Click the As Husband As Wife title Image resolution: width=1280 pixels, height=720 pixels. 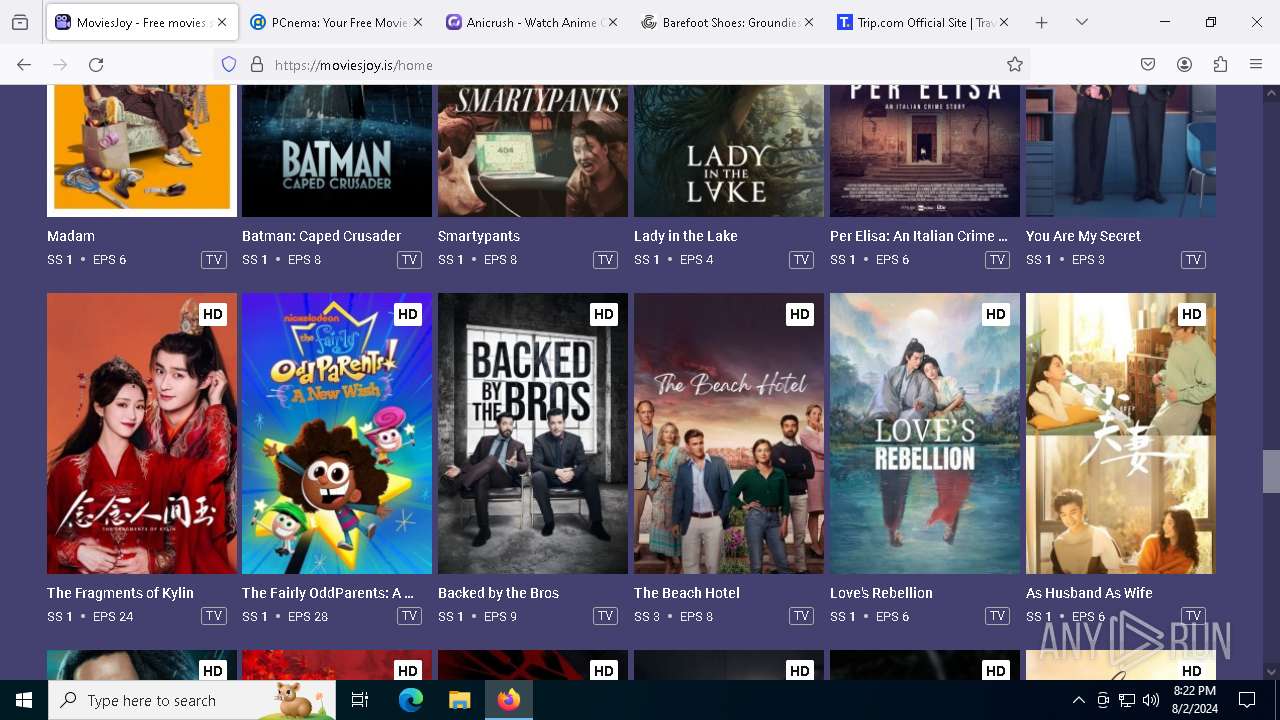pos(1089,593)
